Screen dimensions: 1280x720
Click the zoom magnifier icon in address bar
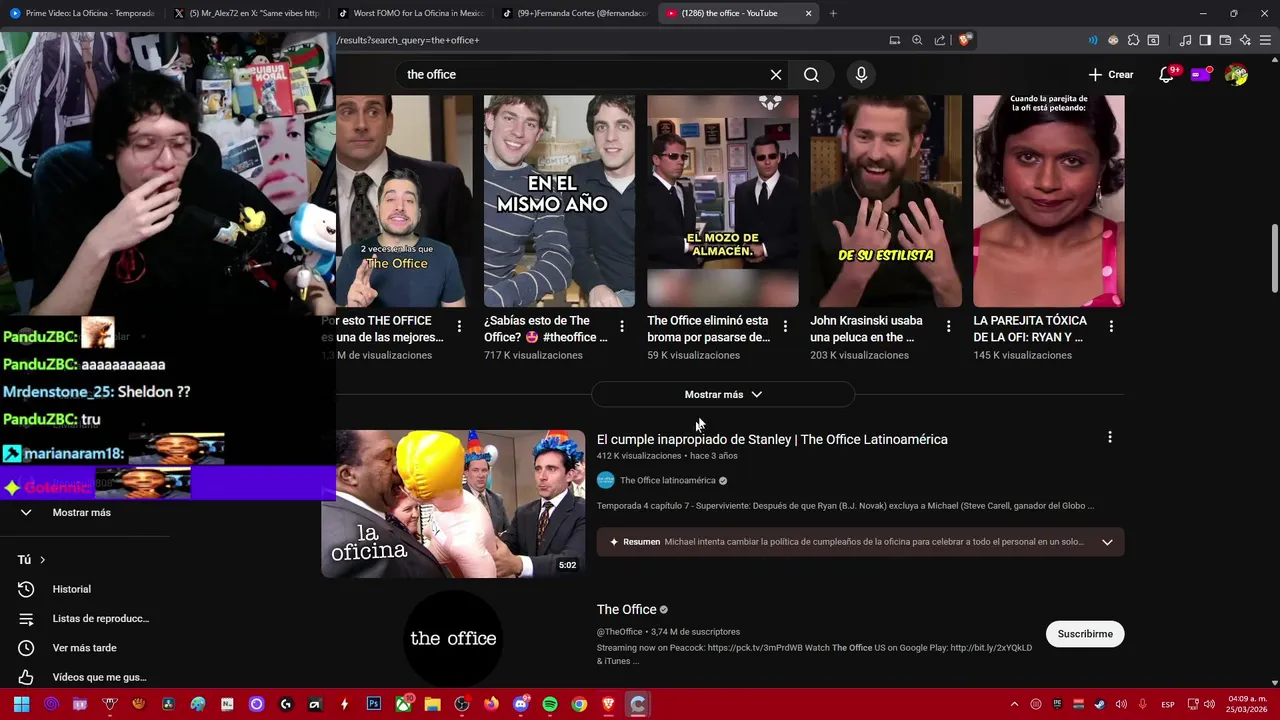tap(917, 40)
